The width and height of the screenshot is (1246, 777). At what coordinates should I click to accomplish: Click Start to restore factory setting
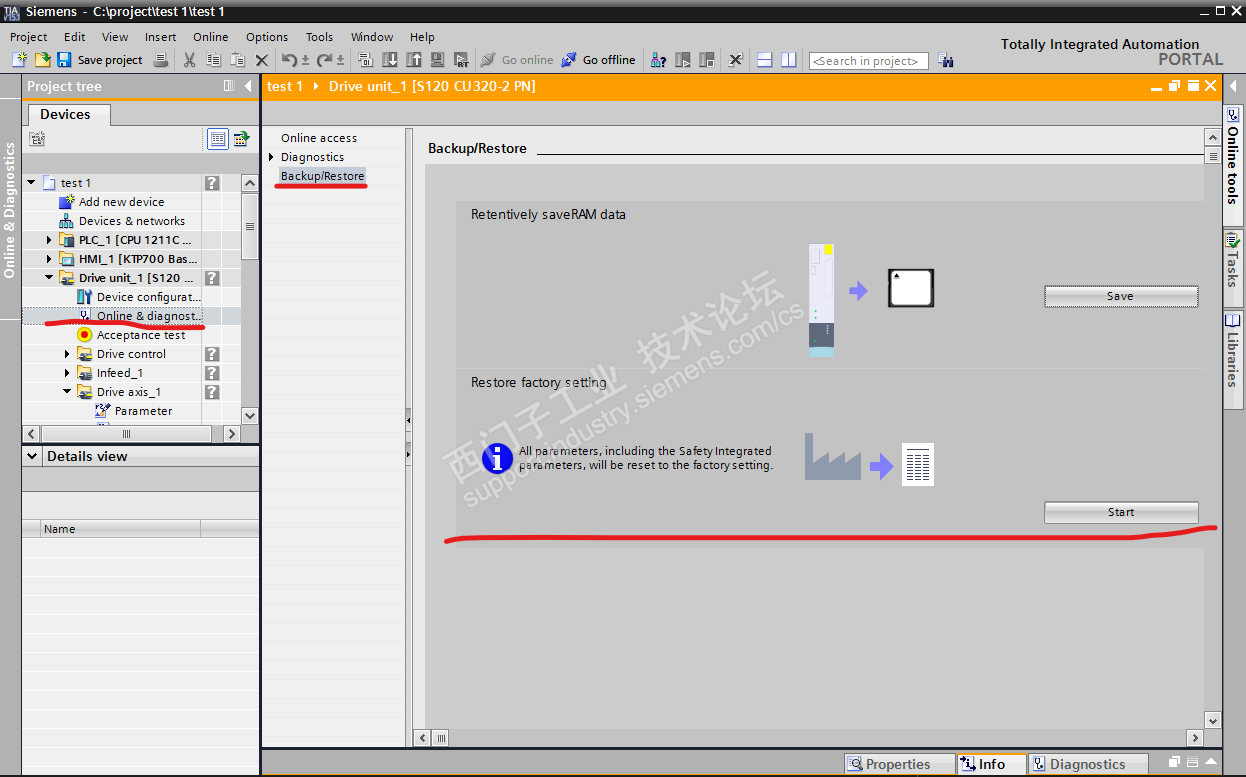point(1121,512)
